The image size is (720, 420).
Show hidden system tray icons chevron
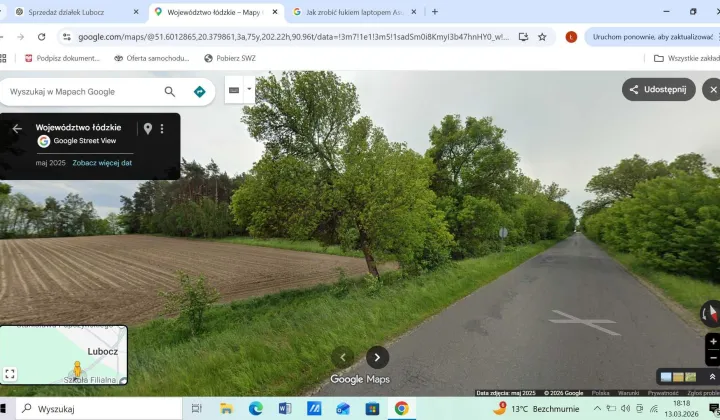pos(597,409)
